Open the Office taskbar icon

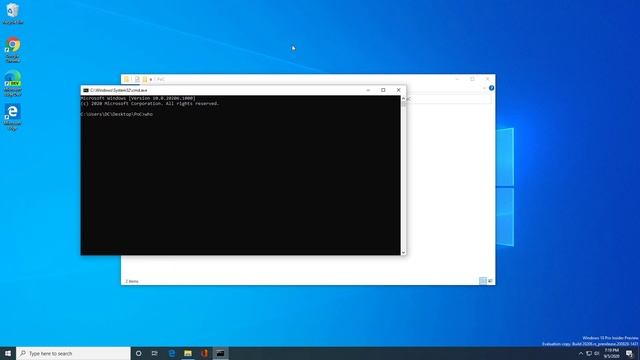[204, 353]
